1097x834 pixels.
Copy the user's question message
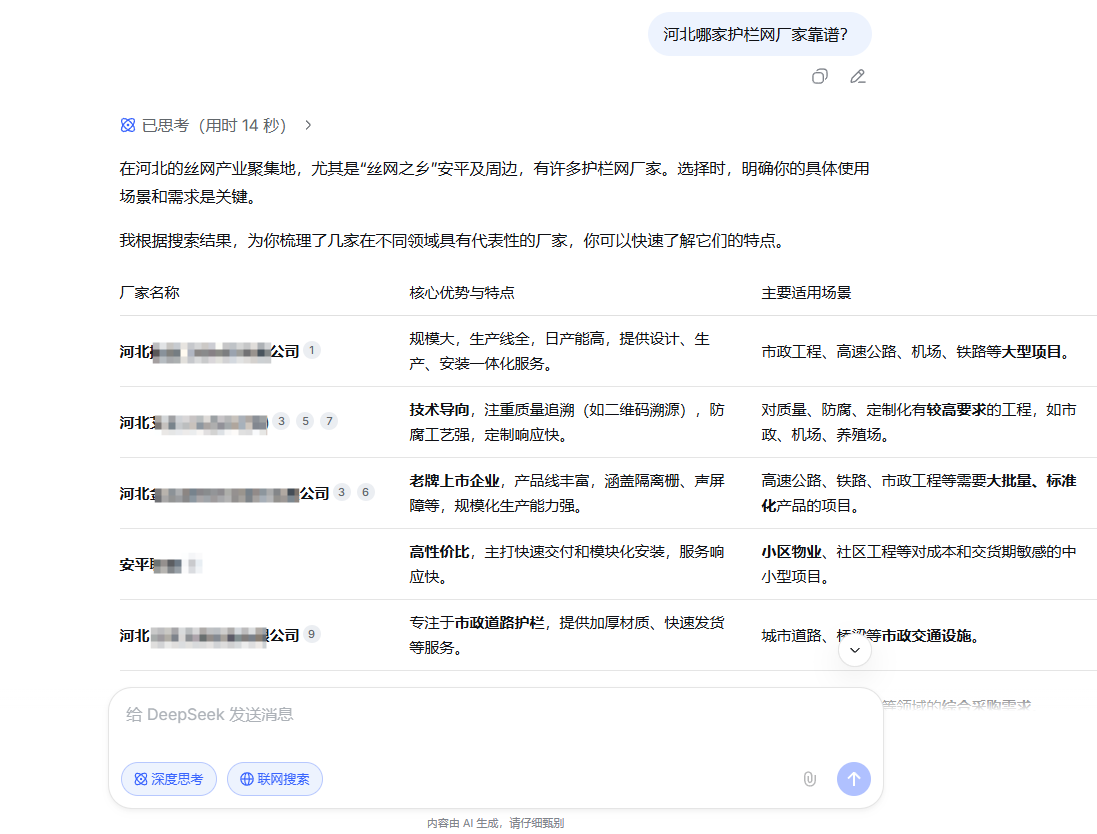(x=819, y=77)
